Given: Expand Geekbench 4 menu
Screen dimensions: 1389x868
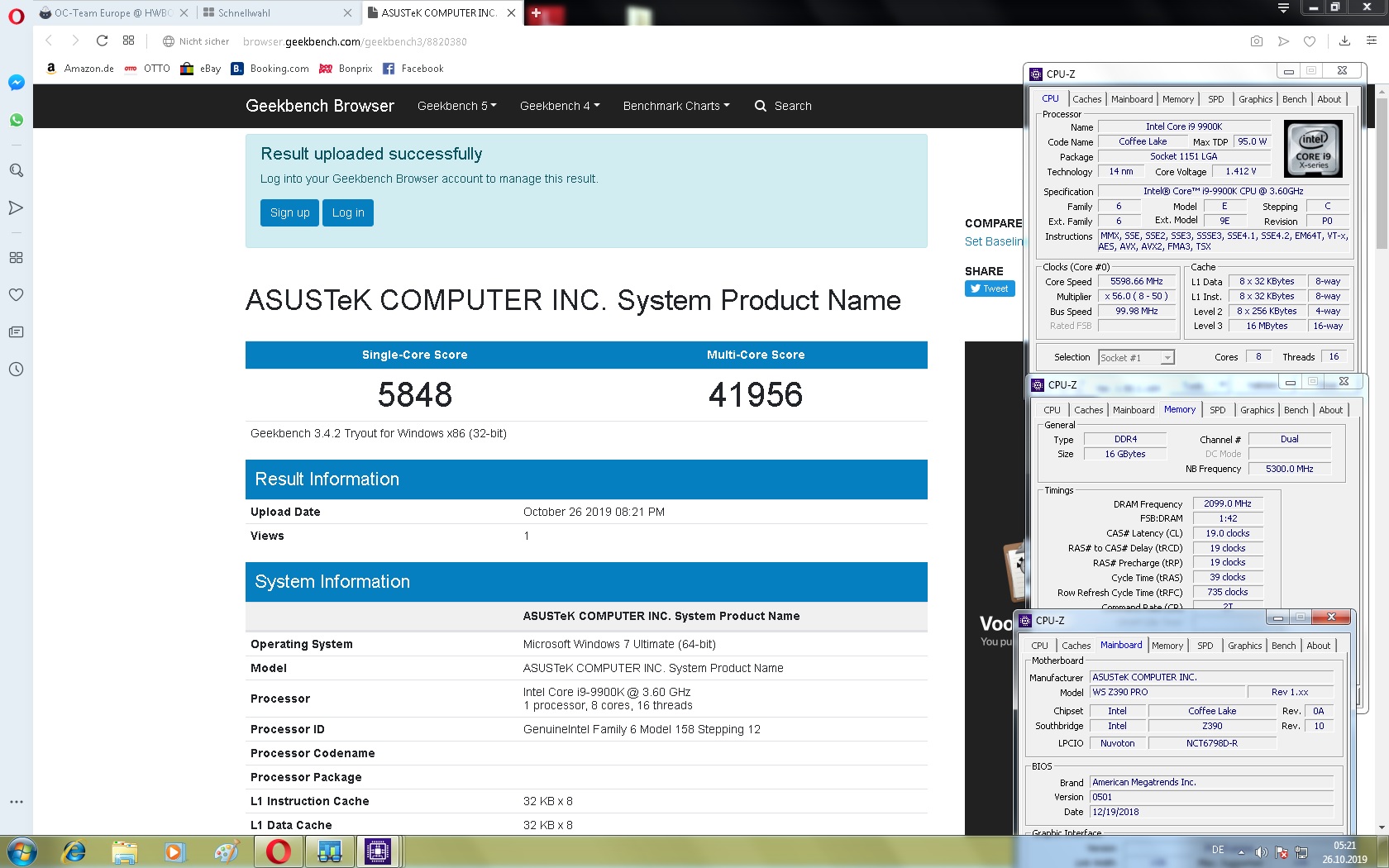Looking at the screenshot, I should [560, 106].
